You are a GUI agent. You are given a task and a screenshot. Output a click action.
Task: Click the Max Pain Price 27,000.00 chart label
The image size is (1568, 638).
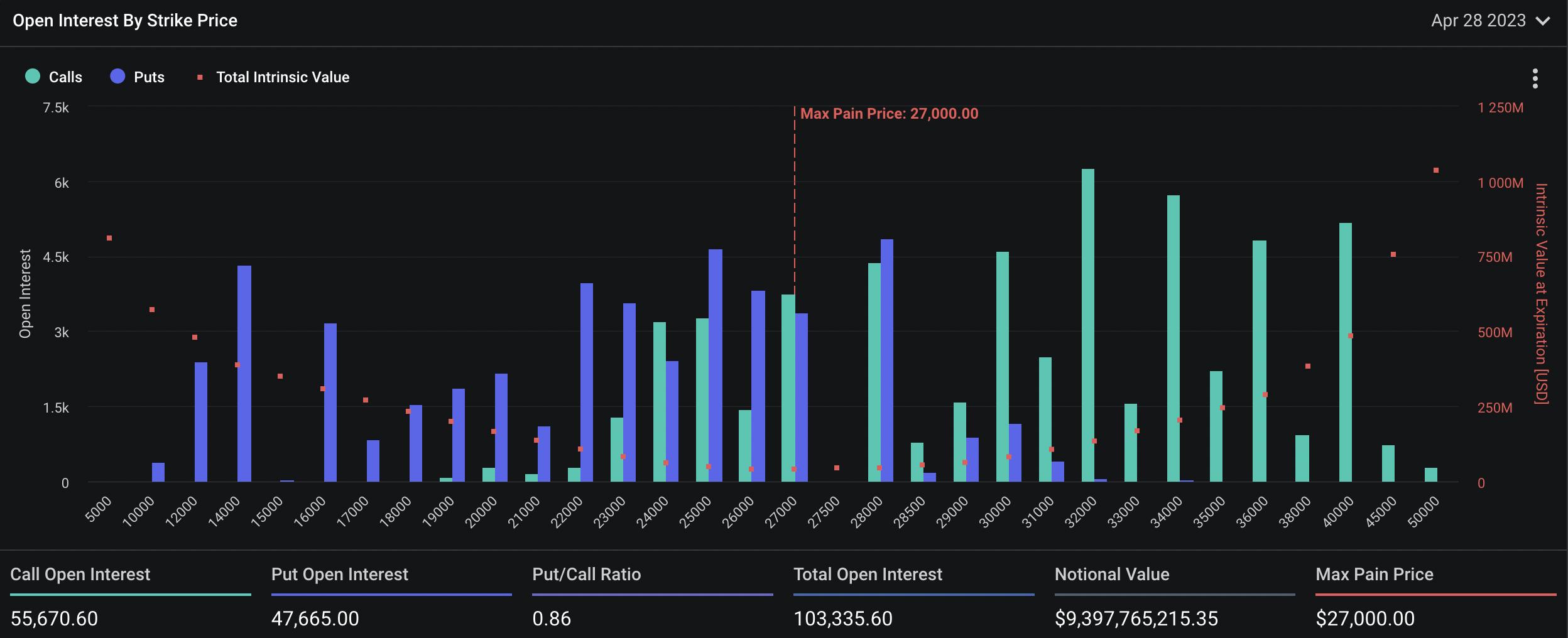coord(888,114)
